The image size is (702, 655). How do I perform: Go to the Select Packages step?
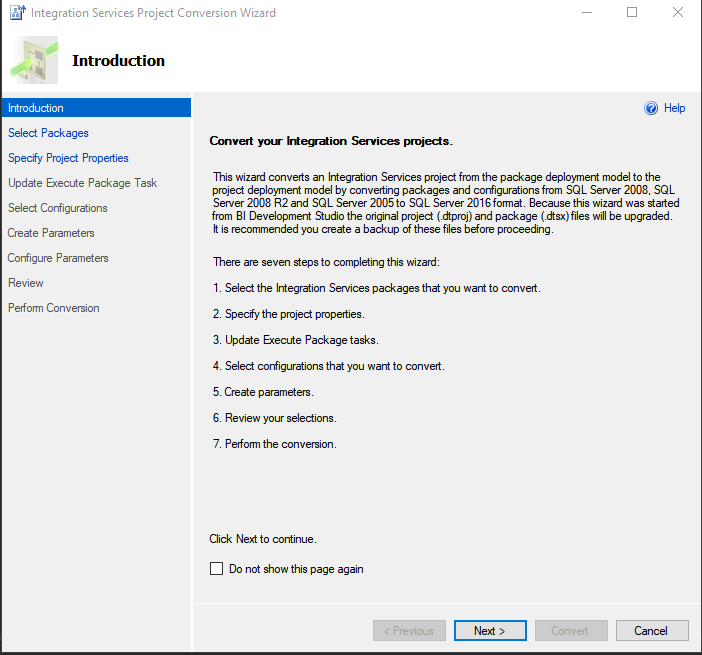[48, 133]
